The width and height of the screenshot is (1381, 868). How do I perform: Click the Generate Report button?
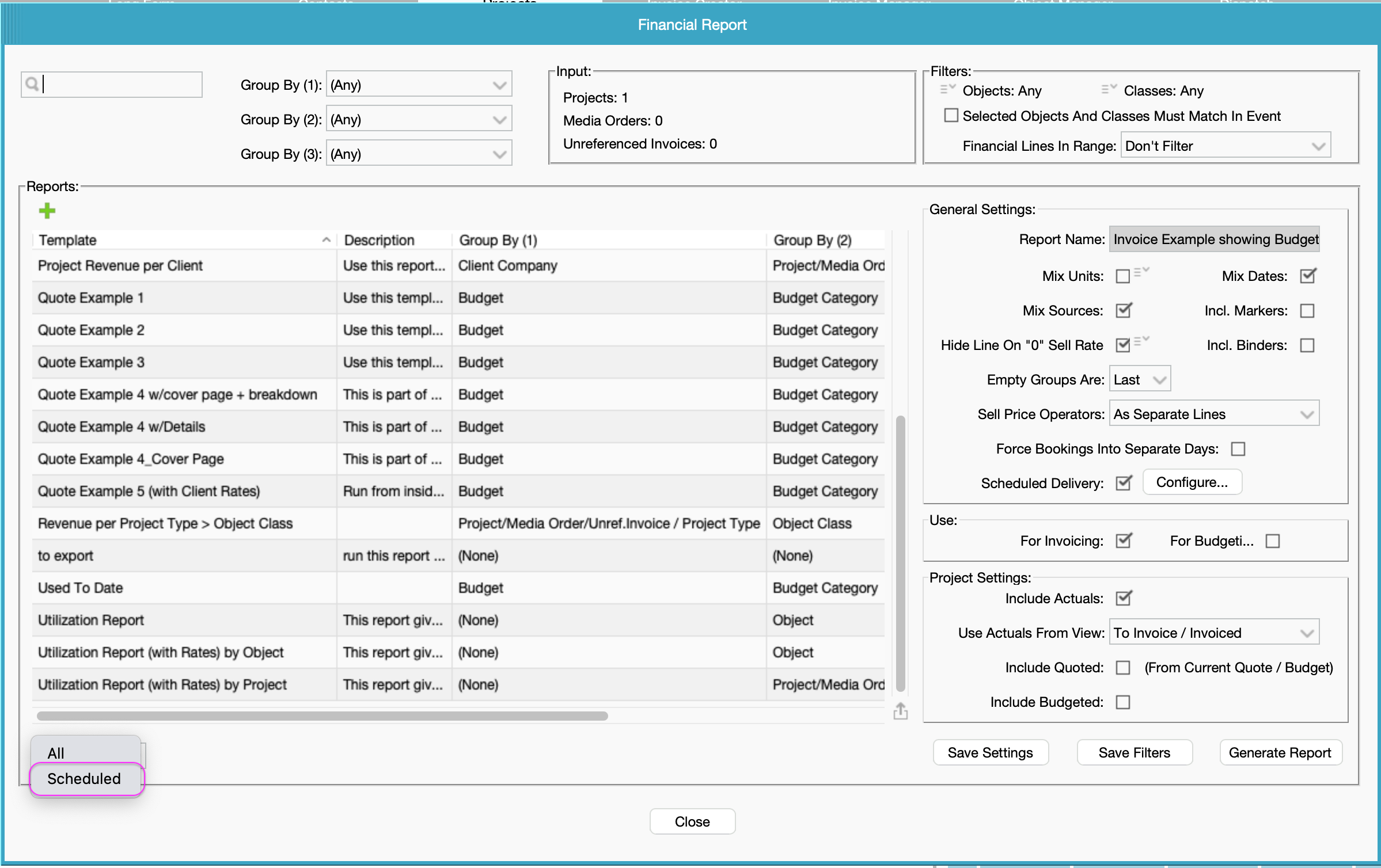1281,752
